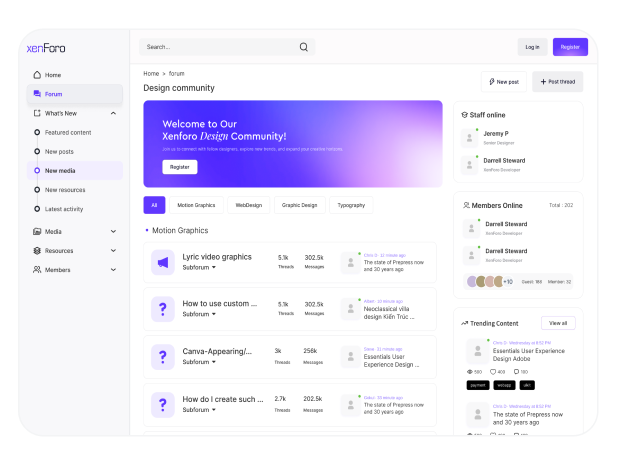Select the Latest activity radio item

pos(37,209)
